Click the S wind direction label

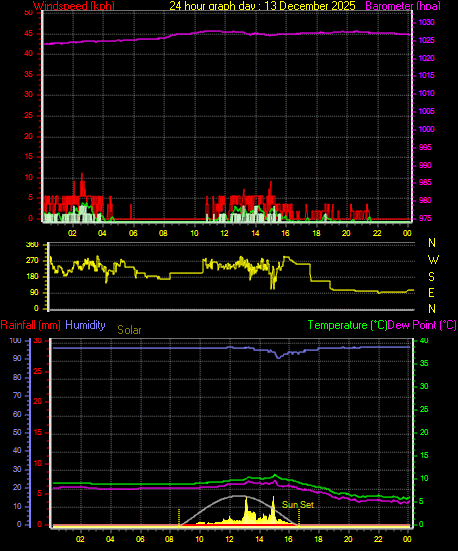(431, 277)
